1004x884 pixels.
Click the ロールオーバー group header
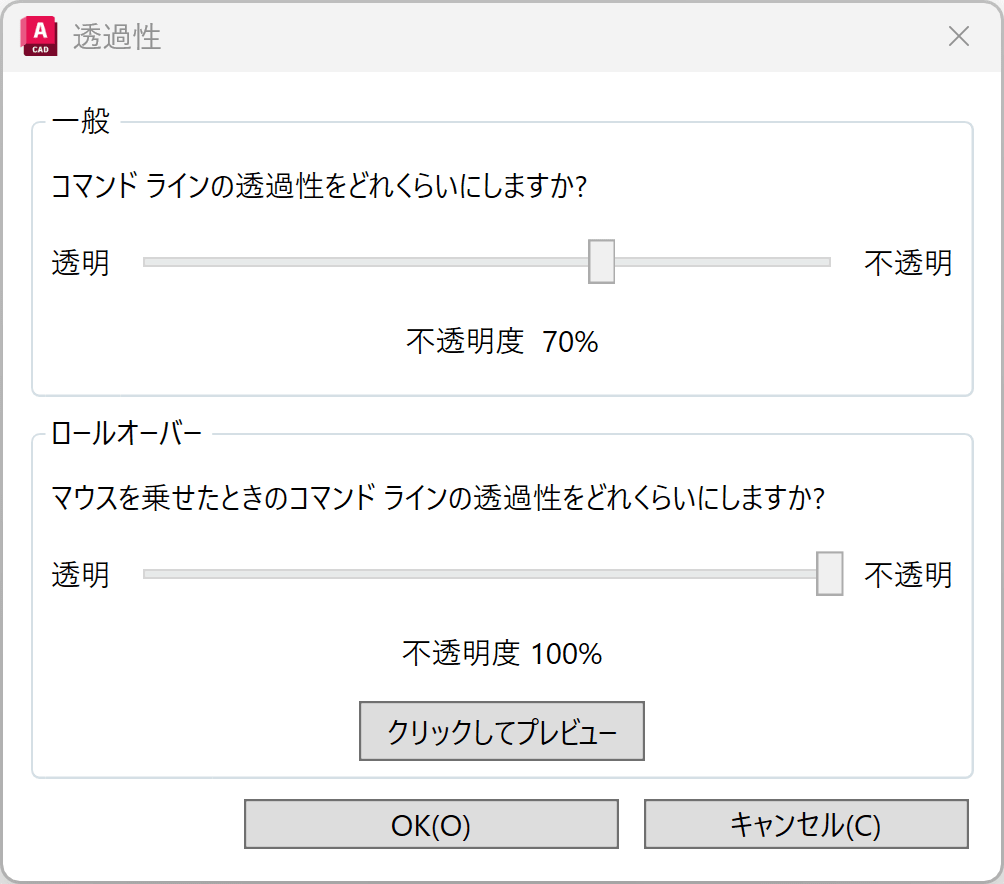pos(126,435)
